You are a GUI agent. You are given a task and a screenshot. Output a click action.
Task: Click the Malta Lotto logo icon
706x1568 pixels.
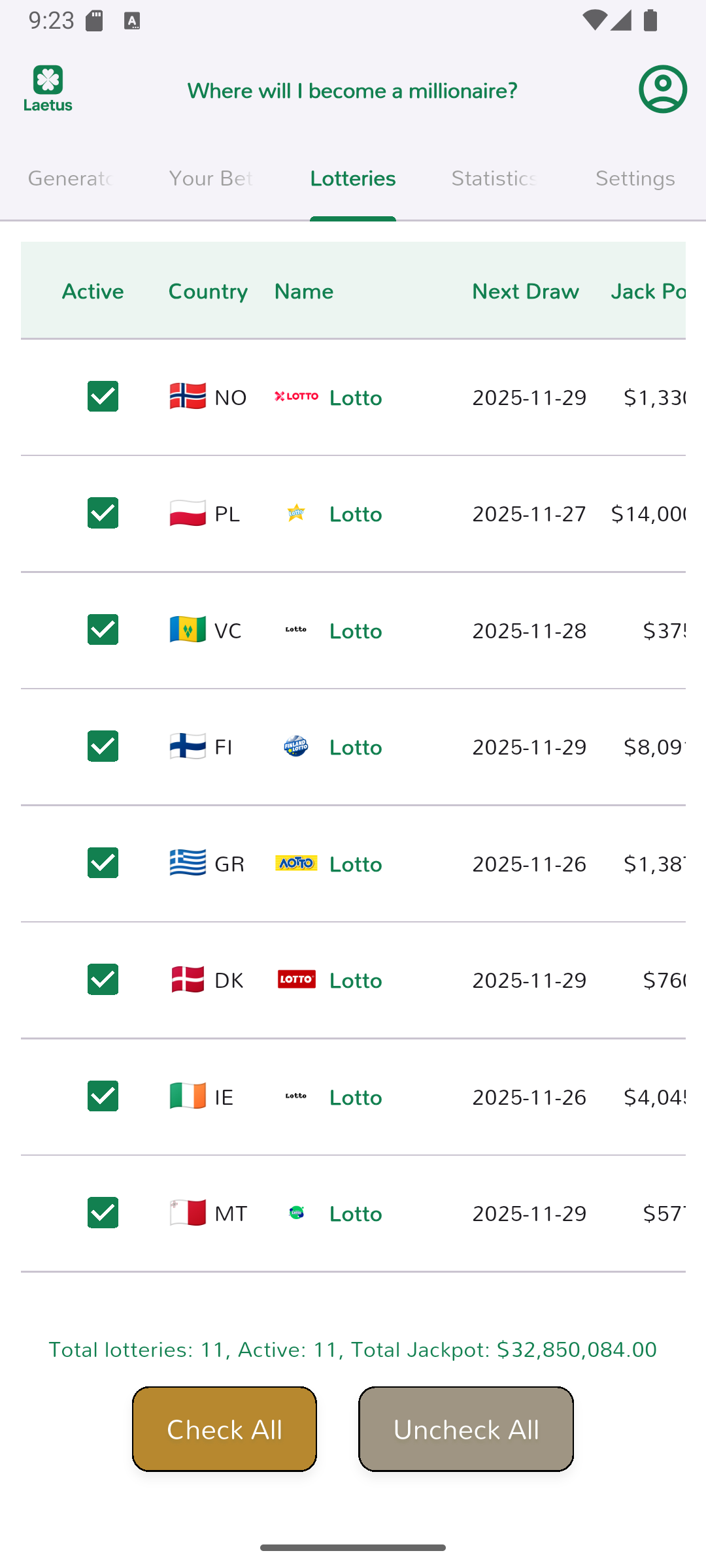(296, 1213)
